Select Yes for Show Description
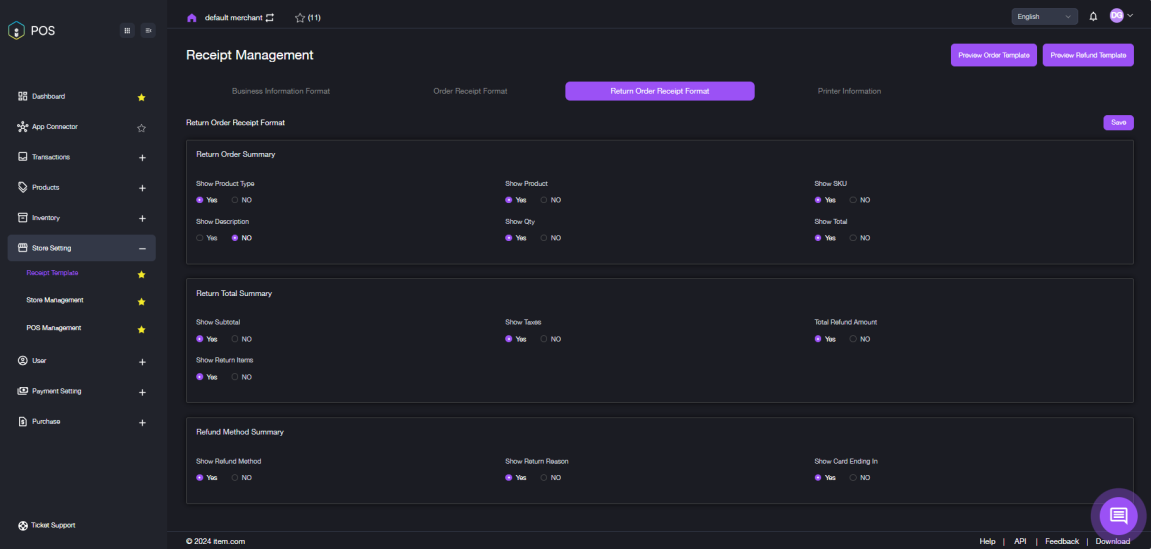 point(200,238)
